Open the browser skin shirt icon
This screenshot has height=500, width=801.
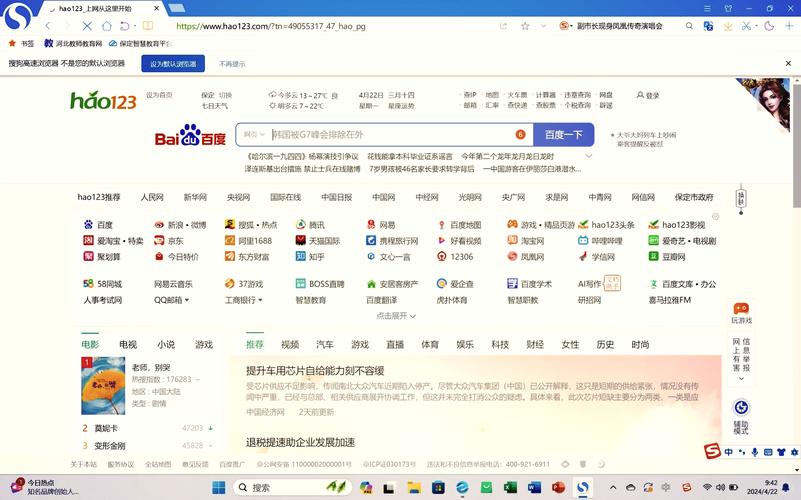click(x=728, y=8)
